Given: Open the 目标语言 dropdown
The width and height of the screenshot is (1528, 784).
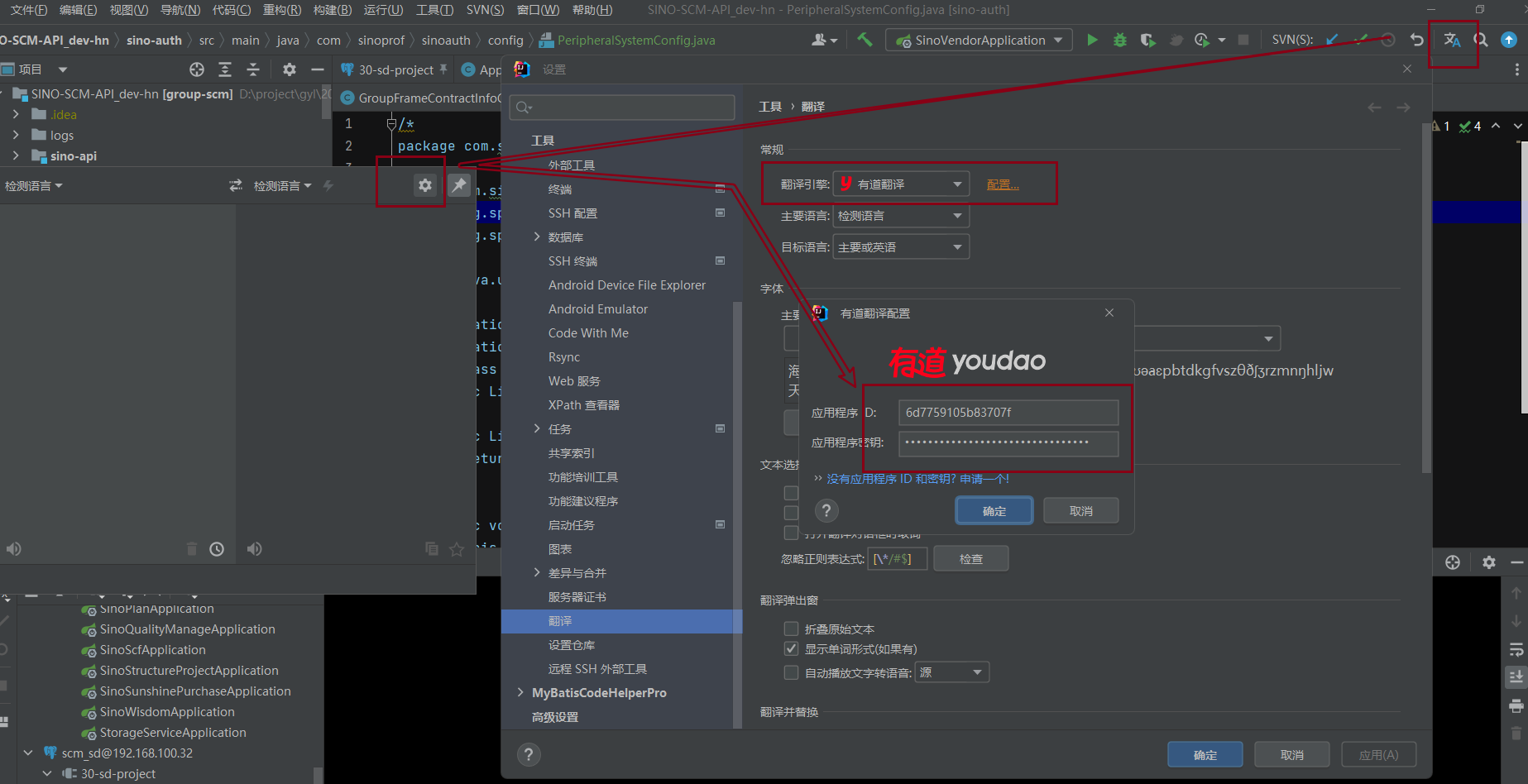Looking at the screenshot, I should (901, 246).
